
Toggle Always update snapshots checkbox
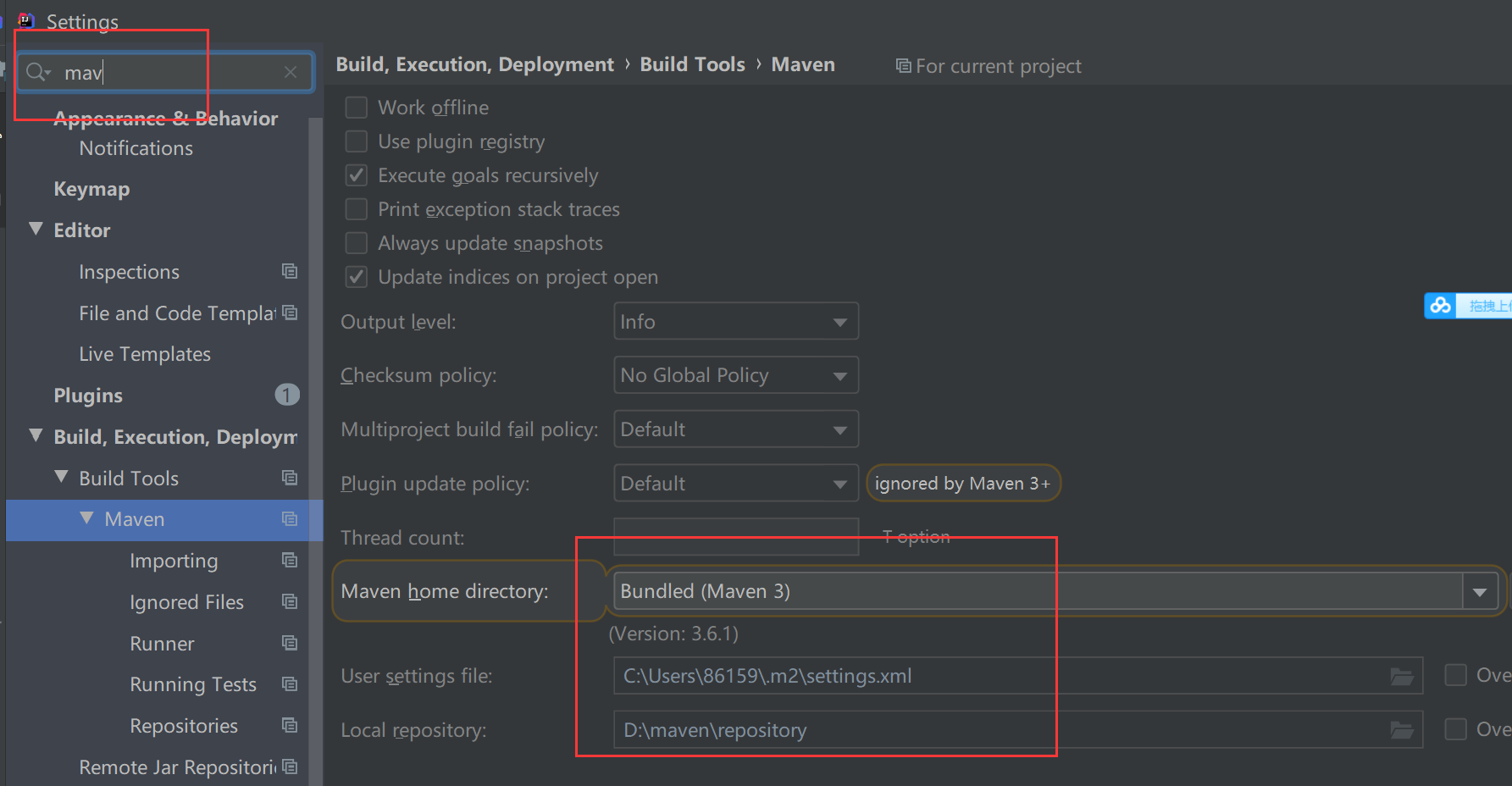pos(357,243)
